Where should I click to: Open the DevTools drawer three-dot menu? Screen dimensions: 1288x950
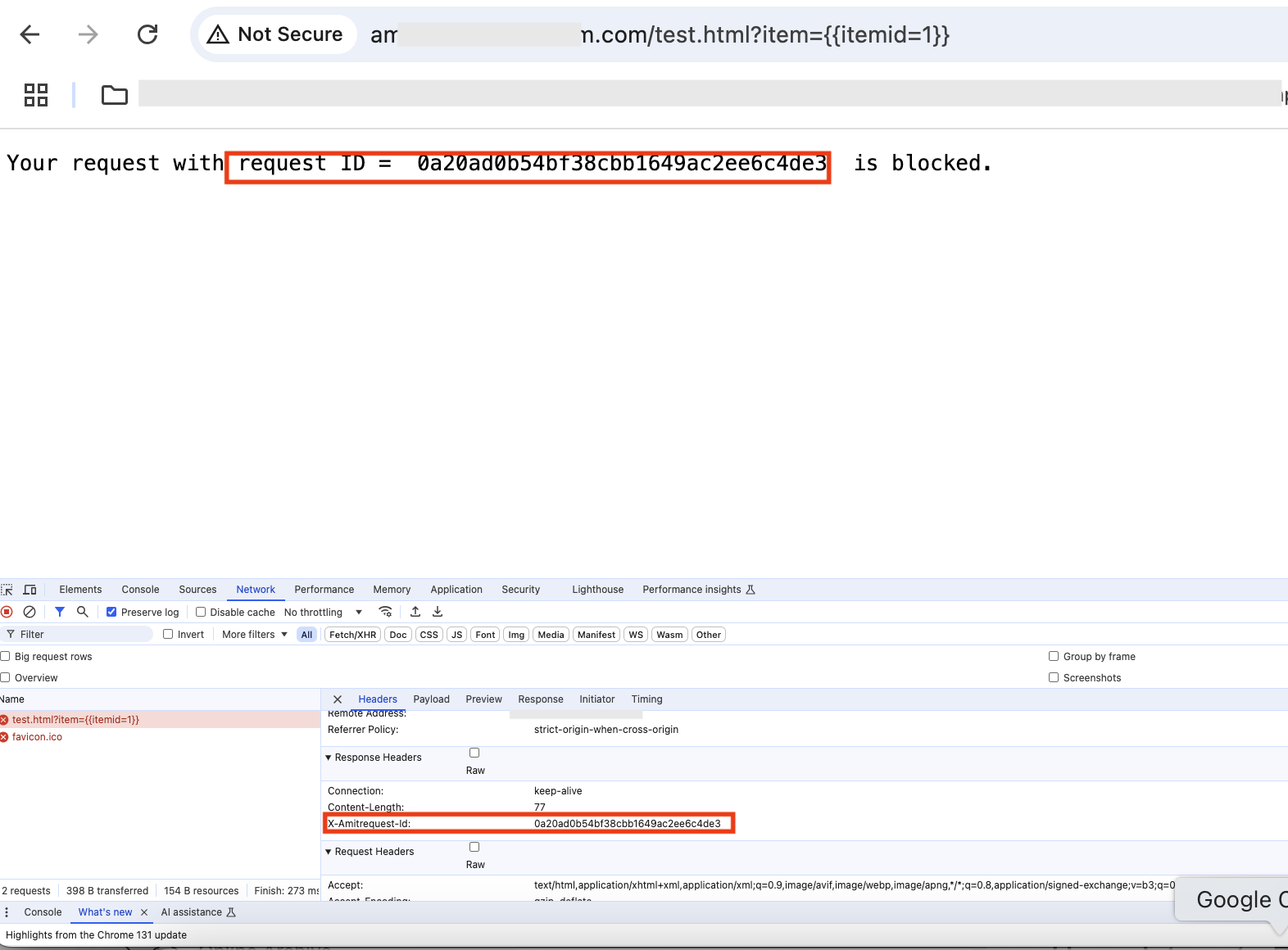coord(7,912)
